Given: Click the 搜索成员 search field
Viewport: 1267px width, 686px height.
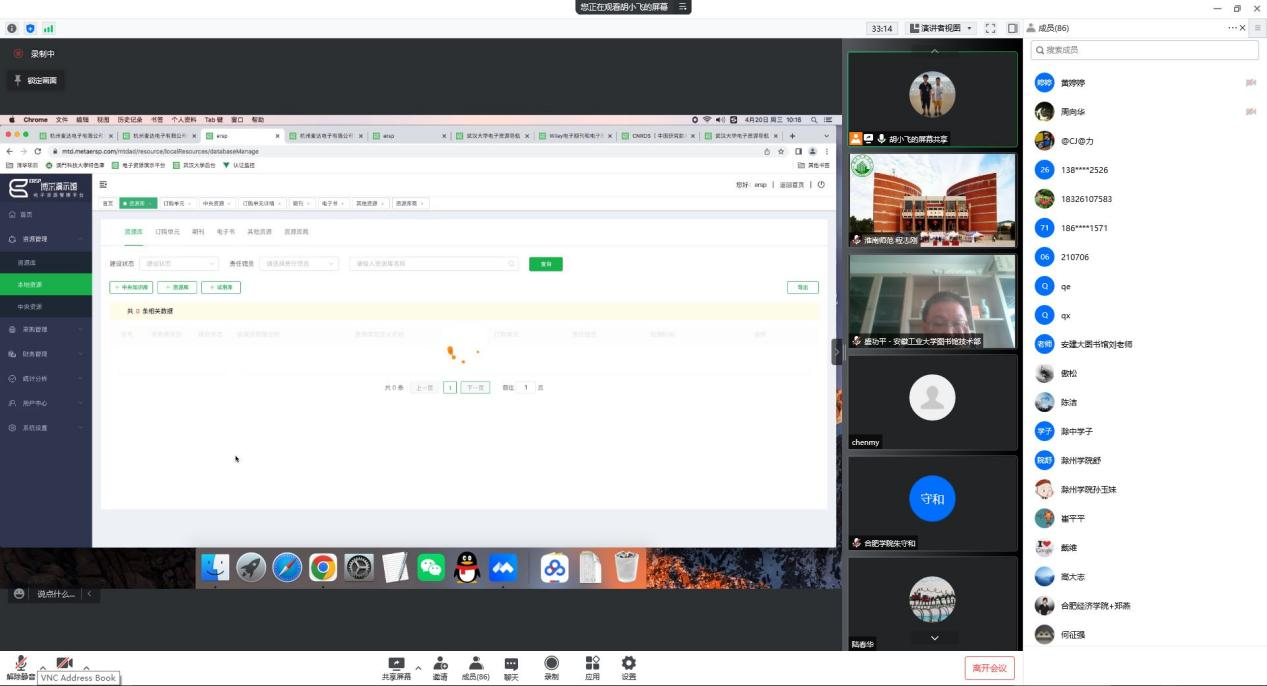Looking at the screenshot, I should (1144, 50).
